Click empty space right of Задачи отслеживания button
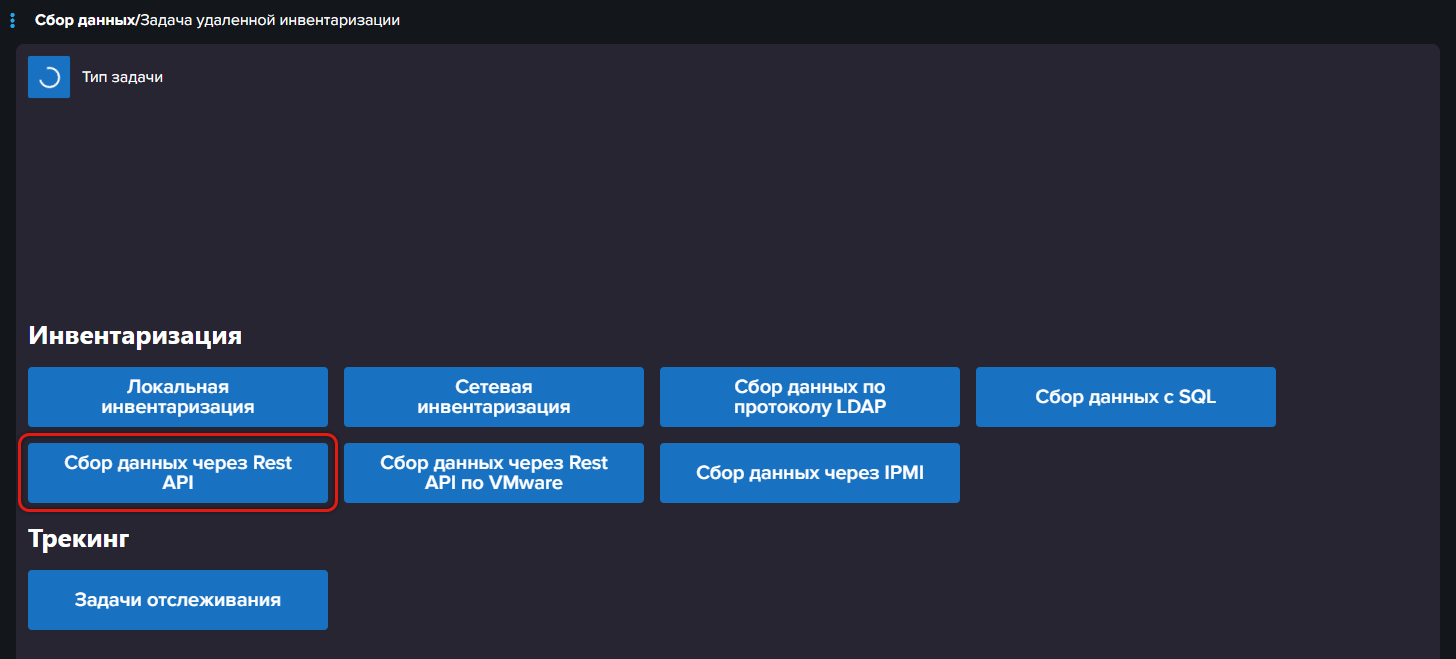Viewport: 1456px width, 659px height. pos(800,600)
